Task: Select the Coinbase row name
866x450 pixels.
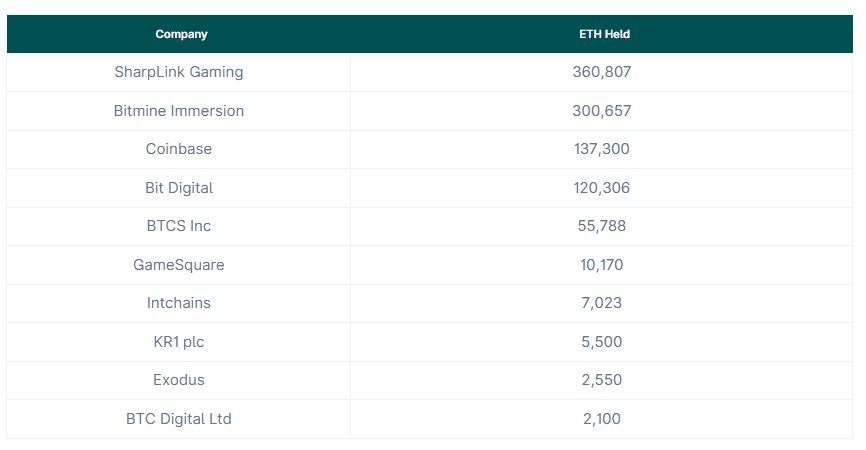Action: click(179, 149)
